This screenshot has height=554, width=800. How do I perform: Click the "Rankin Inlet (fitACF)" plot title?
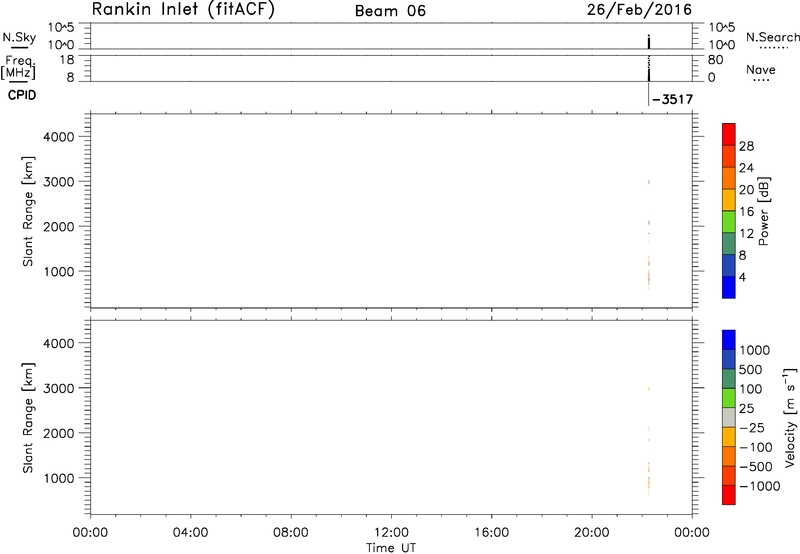(183, 9)
